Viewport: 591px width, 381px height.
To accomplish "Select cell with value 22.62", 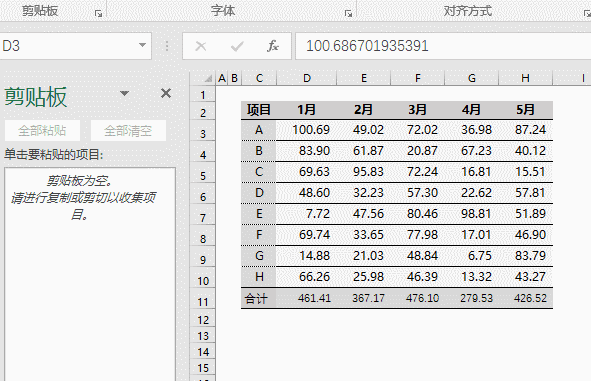I will coord(472,193).
